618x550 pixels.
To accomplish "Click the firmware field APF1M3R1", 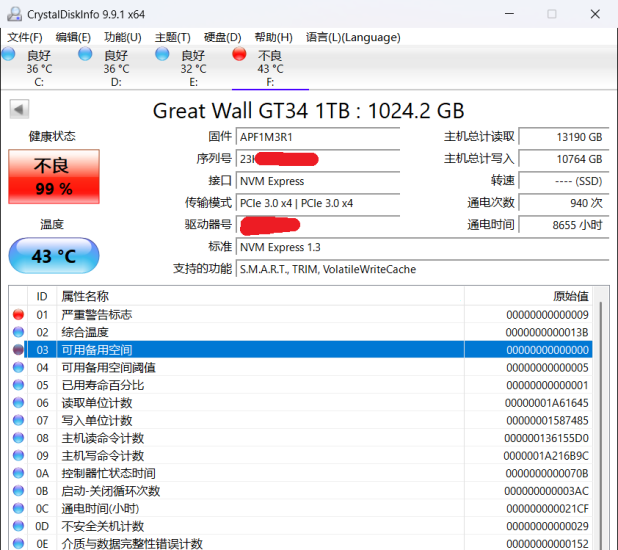I will coord(318,137).
